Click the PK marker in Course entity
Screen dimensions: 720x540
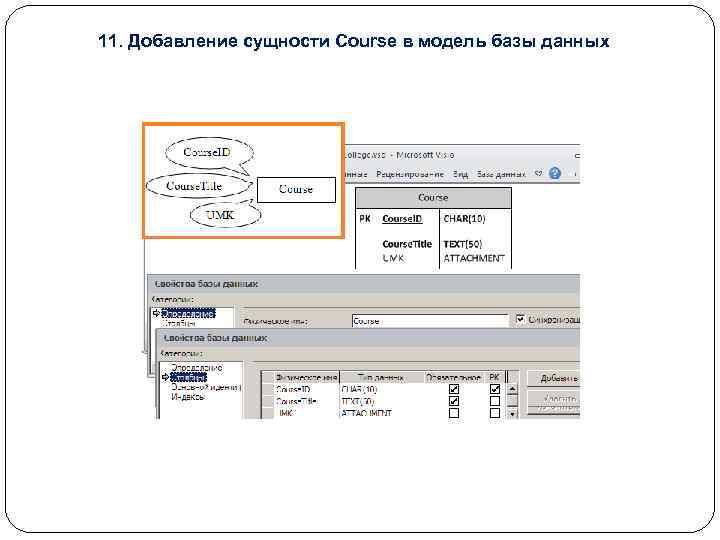(x=365, y=219)
